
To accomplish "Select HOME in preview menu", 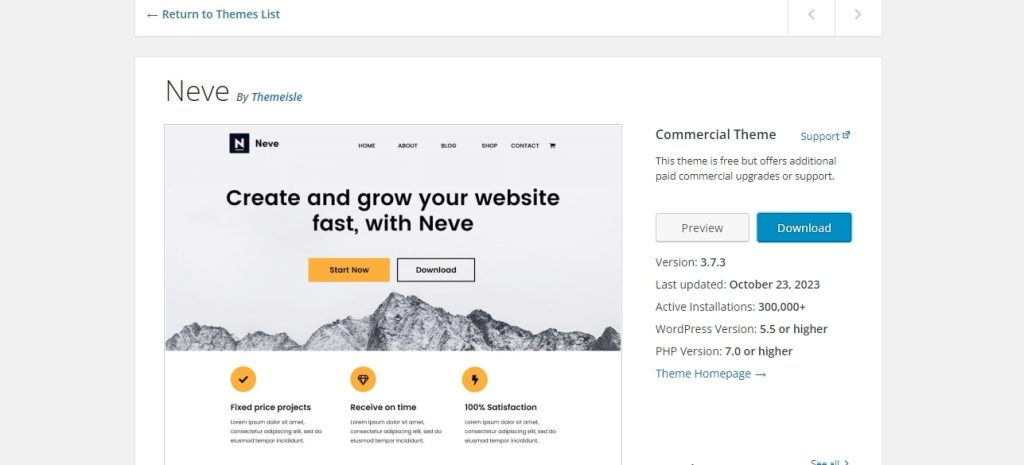I will click(367, 146).
